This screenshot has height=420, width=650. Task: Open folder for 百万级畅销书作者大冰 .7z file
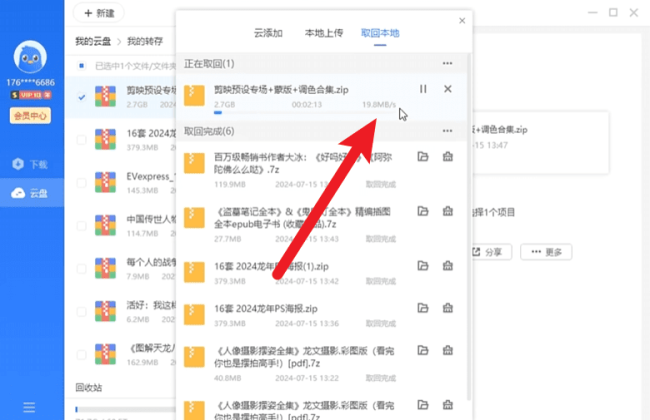(423, 157)
